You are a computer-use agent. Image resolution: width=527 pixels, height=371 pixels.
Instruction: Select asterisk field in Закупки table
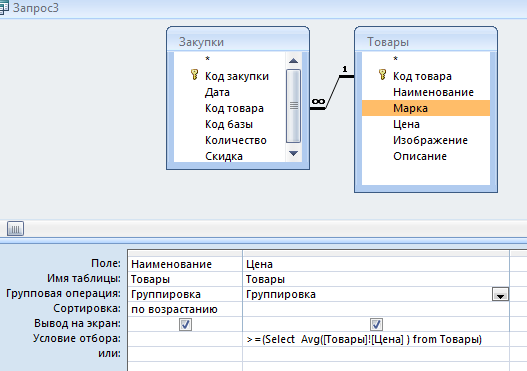coord(207,59)
